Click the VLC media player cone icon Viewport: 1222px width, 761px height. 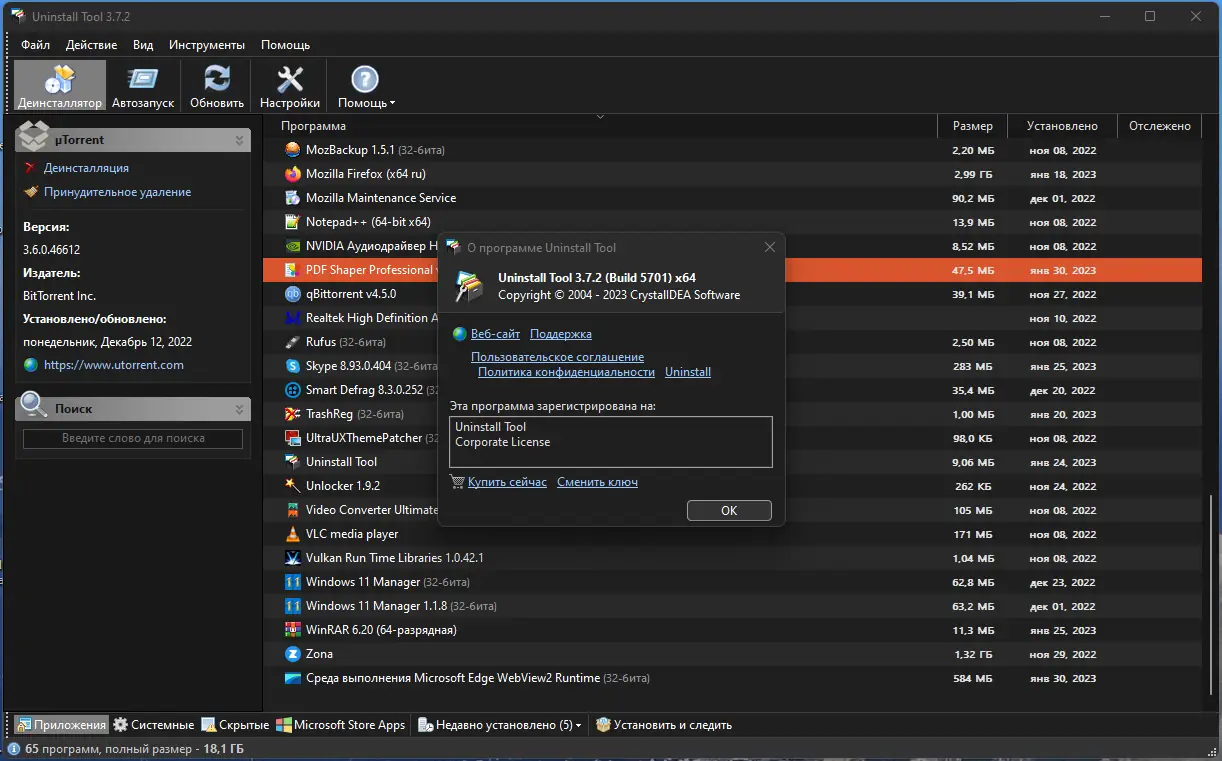pyautogui.click(x=292, y=533)
